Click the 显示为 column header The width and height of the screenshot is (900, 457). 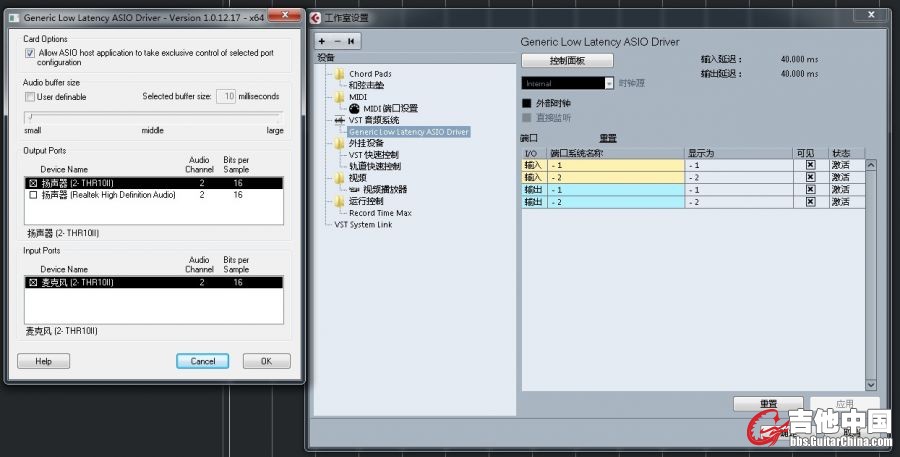(x=739, y=153)
